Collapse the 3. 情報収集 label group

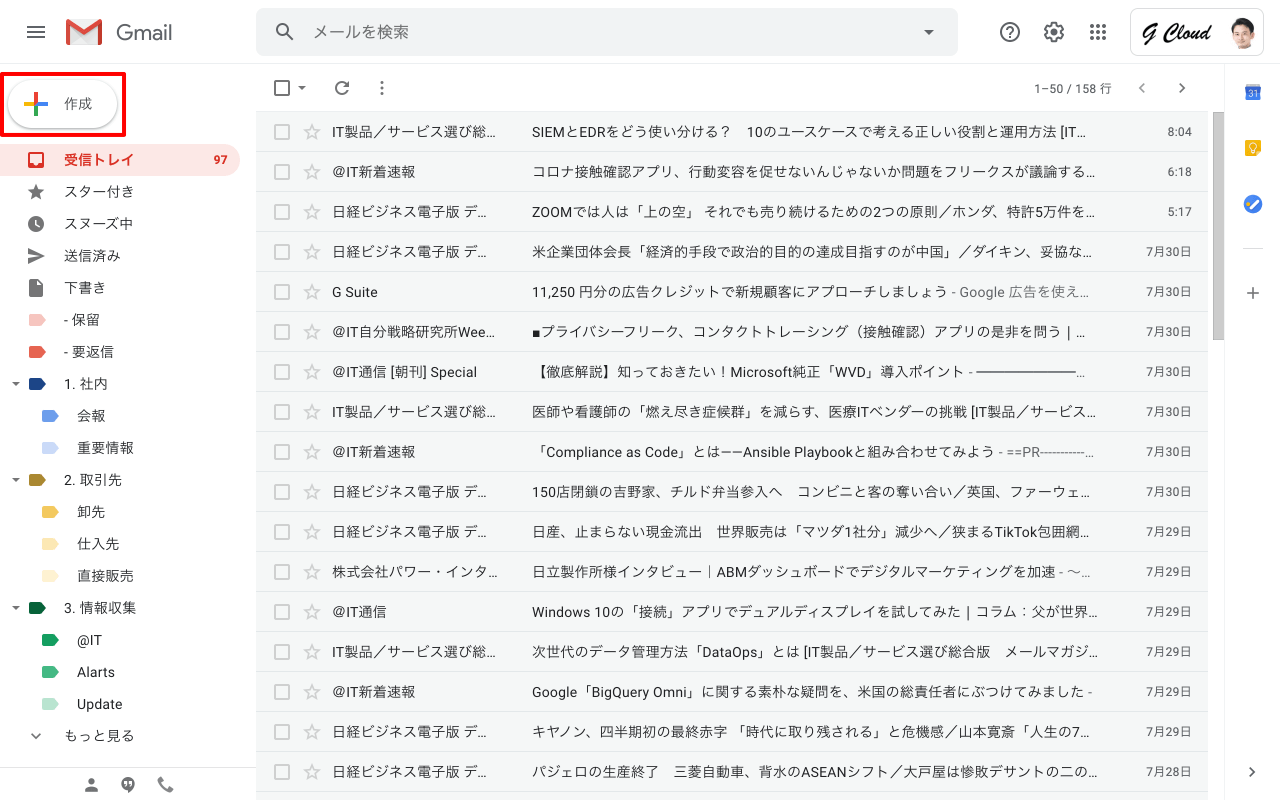(x=15, y=608)
